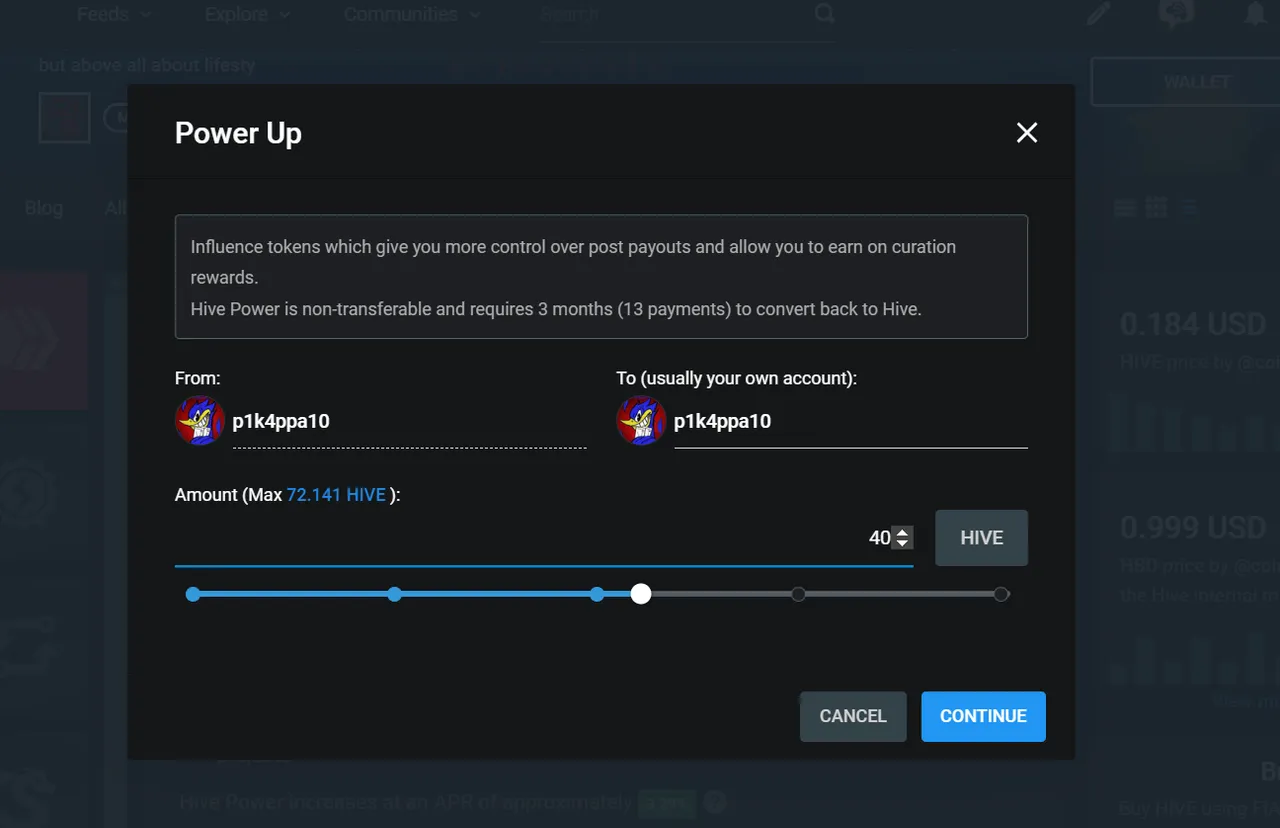Screen dimensions: 1280x828
Task: Close the Power Up dialog
Action: [1027, 133]
